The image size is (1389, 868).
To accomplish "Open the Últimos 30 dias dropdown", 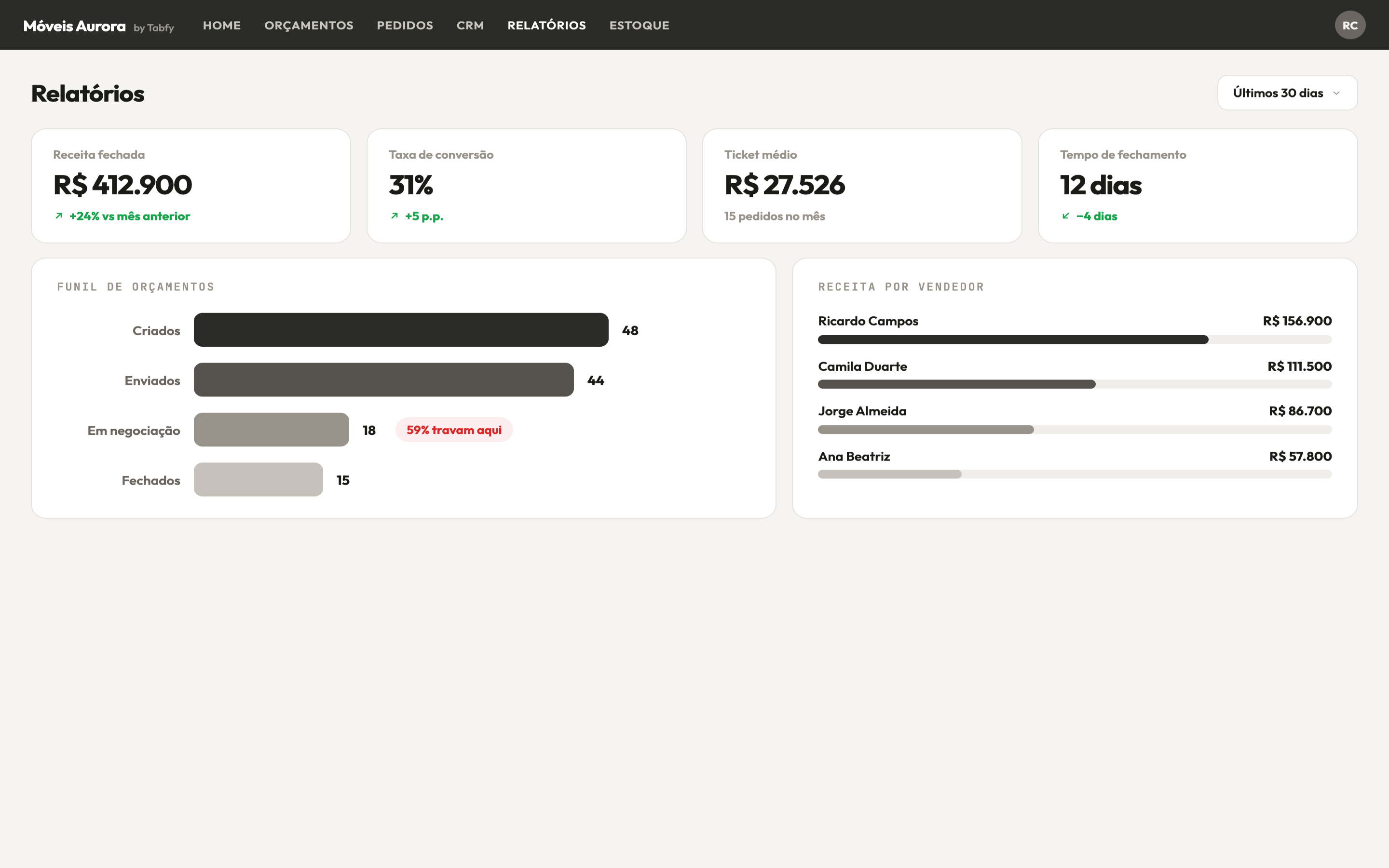I will tap(1287, 93).
